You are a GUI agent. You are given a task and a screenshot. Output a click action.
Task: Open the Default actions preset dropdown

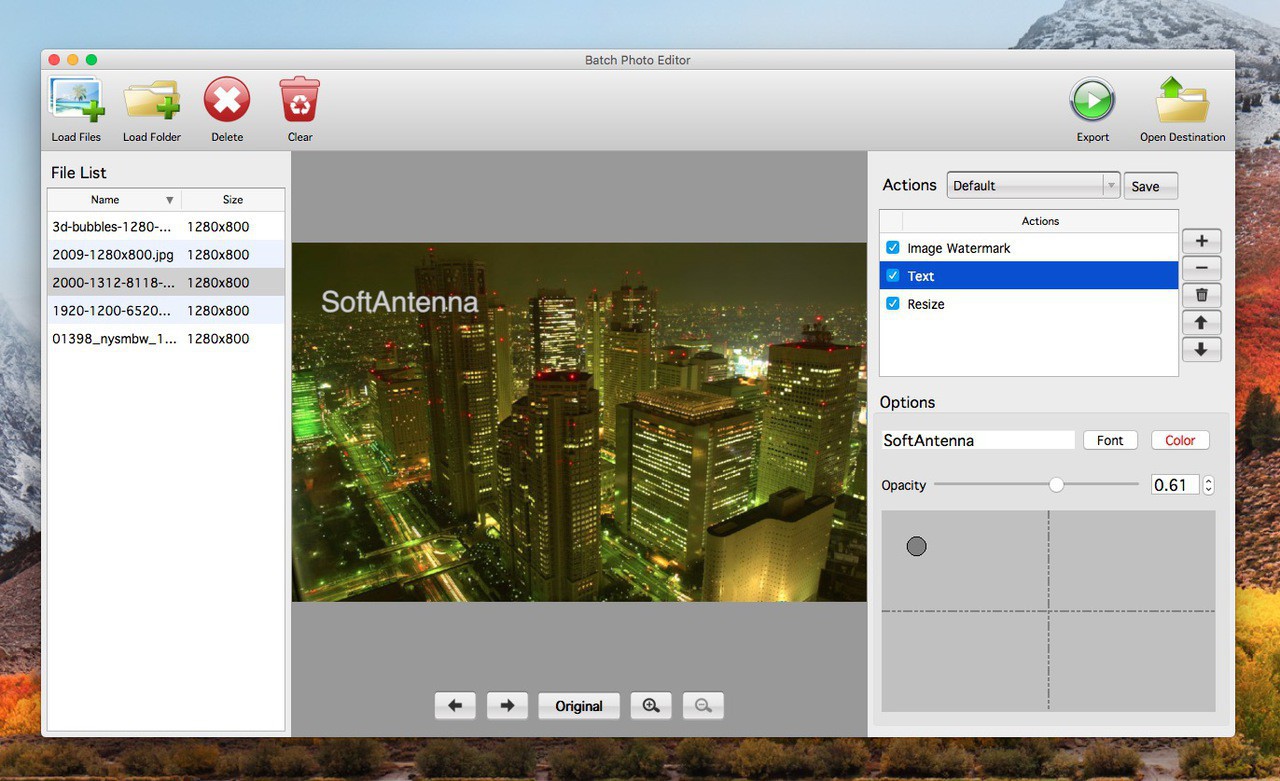1032,186
